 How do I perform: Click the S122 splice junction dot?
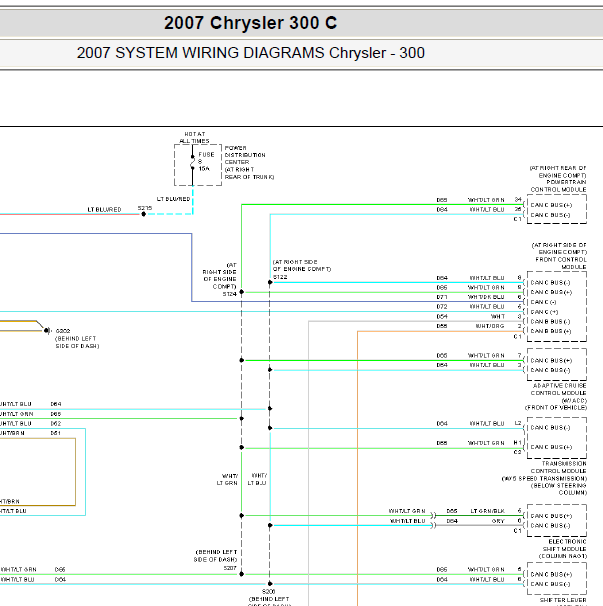[270, 283]
